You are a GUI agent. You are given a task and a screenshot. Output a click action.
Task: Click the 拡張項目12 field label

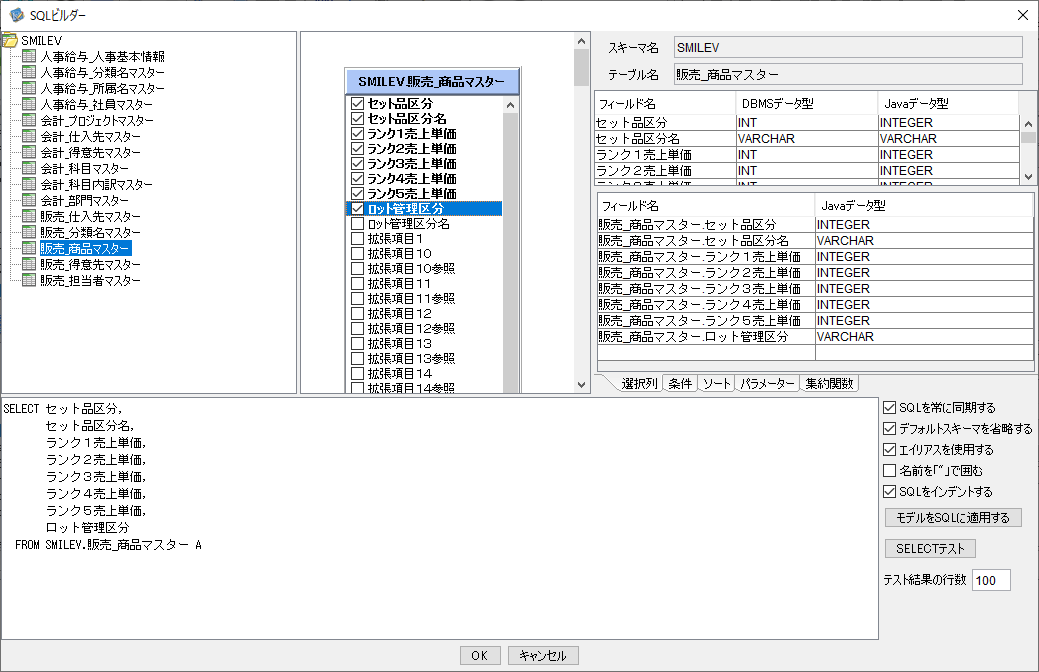(x=400, y=313)
